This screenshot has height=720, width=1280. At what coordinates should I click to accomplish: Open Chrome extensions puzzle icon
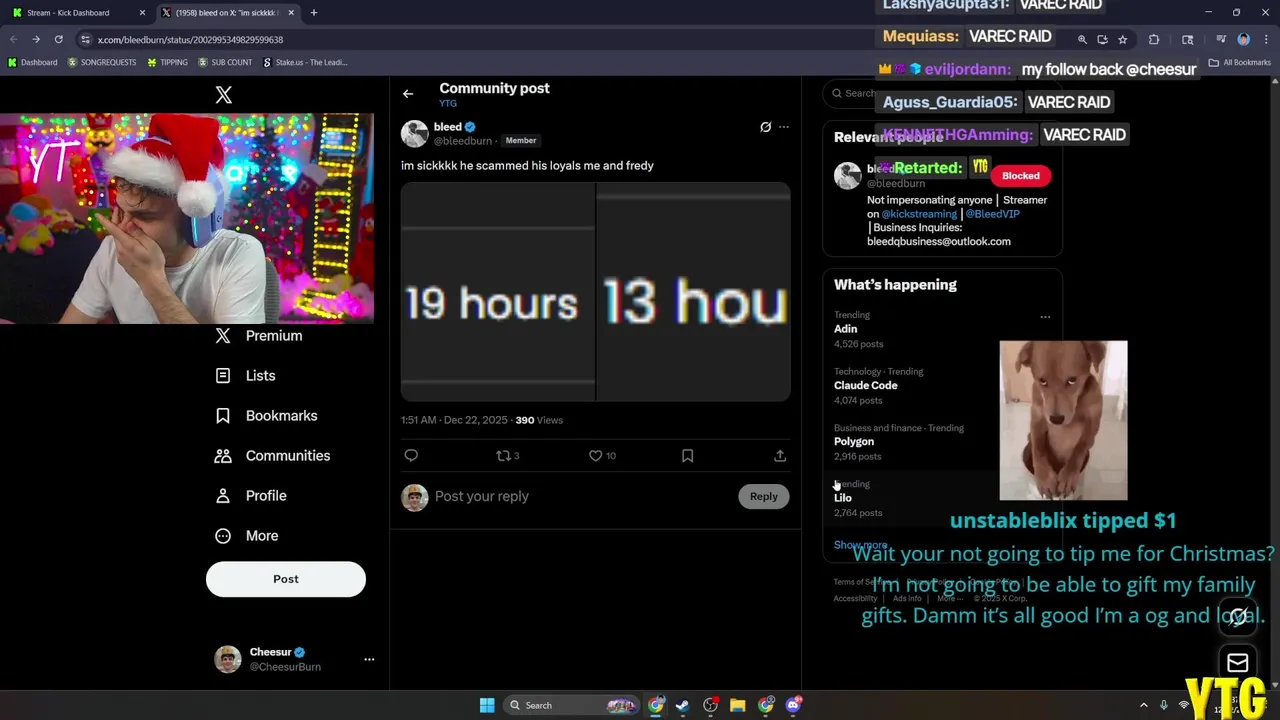coord(1154,40)
